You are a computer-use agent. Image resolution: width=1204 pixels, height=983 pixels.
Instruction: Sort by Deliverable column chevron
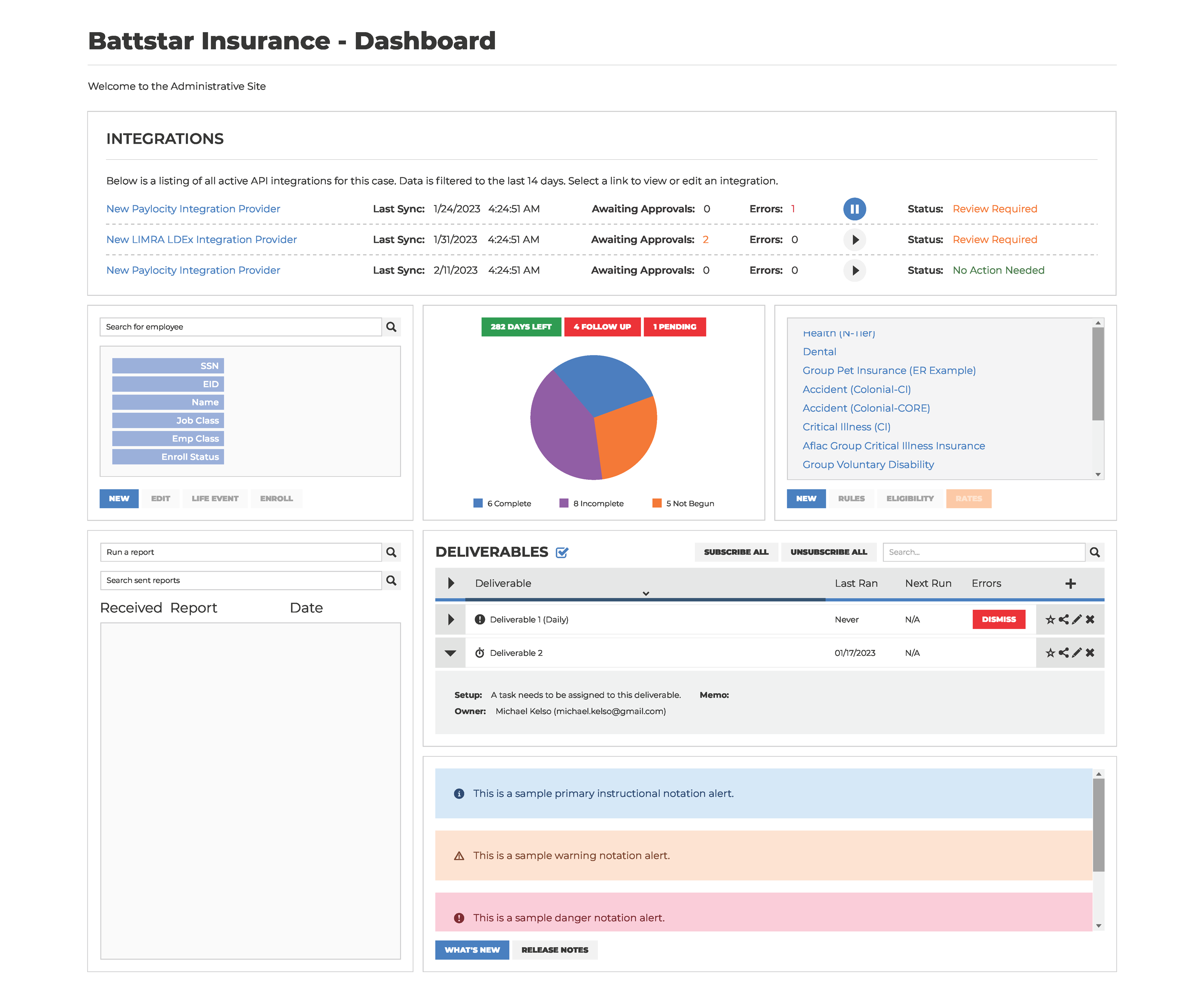tap(645, 594)
